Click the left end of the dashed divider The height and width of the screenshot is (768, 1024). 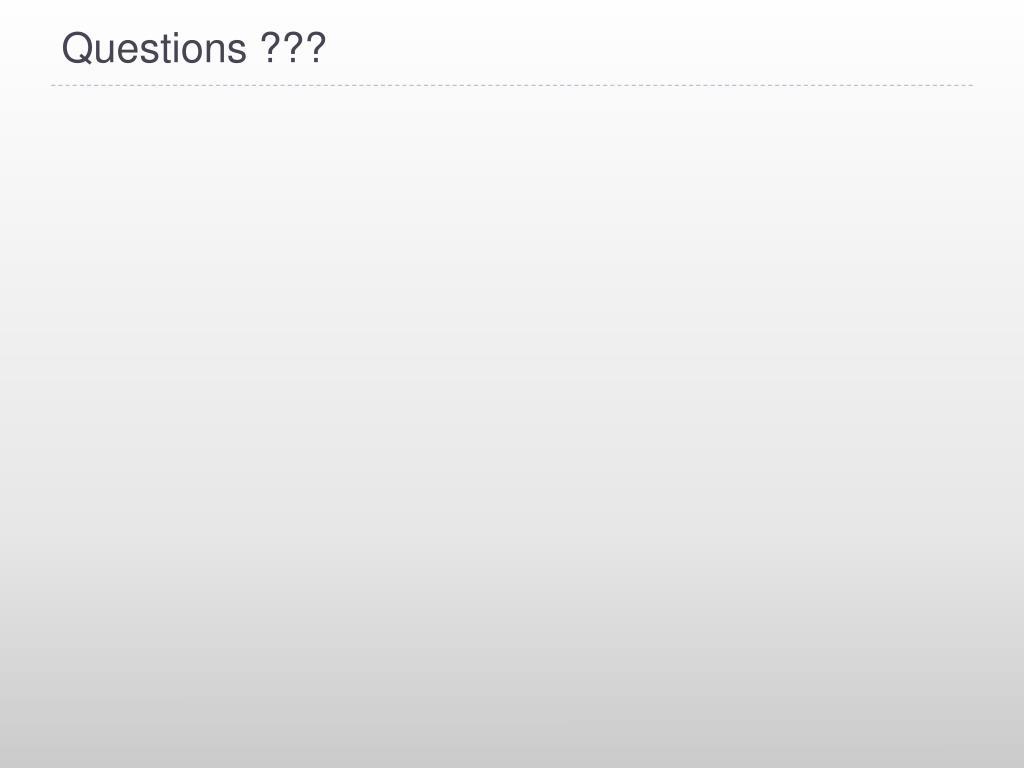54,85
